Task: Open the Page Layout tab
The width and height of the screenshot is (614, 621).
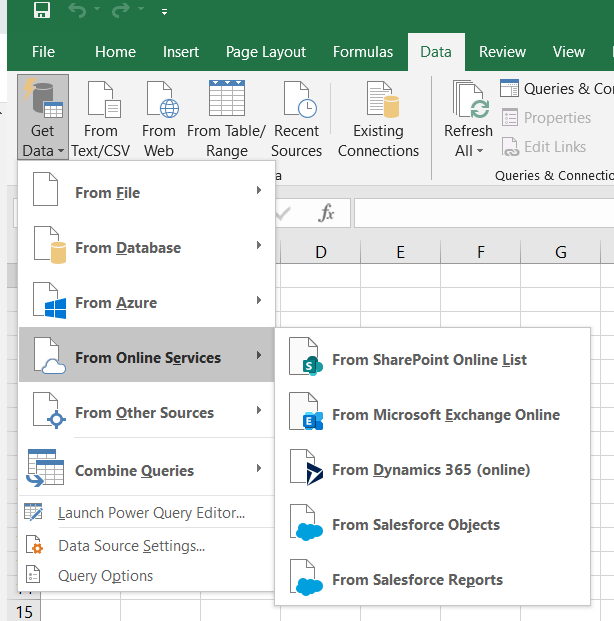Action: pos(265,52)
